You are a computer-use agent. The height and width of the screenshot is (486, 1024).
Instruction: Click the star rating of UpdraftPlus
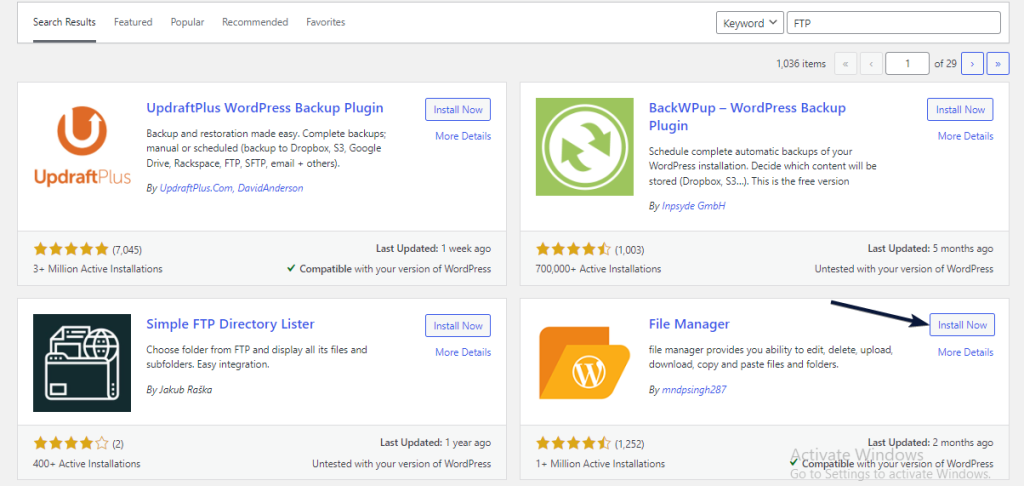click(x=71, y=248)
